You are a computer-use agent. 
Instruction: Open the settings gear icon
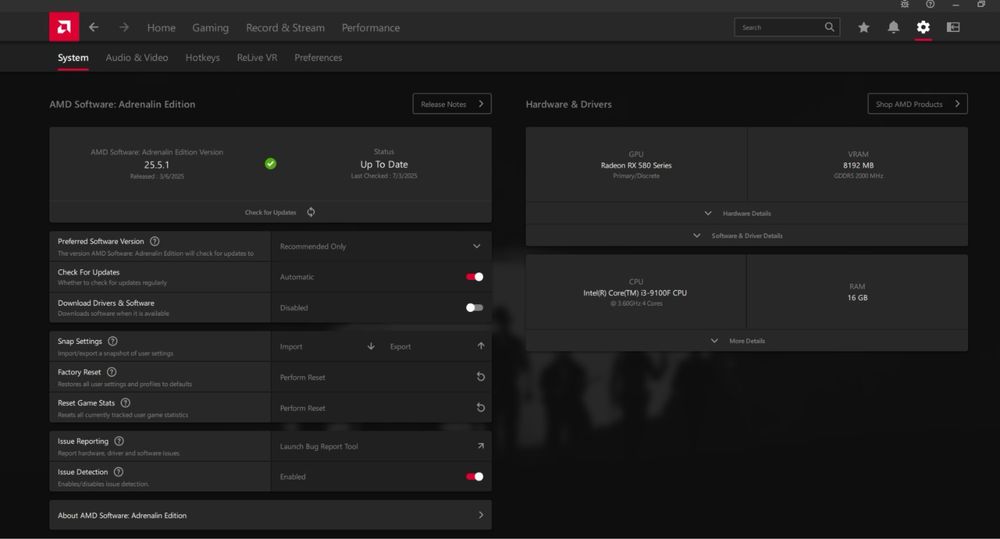pos(923,27)
